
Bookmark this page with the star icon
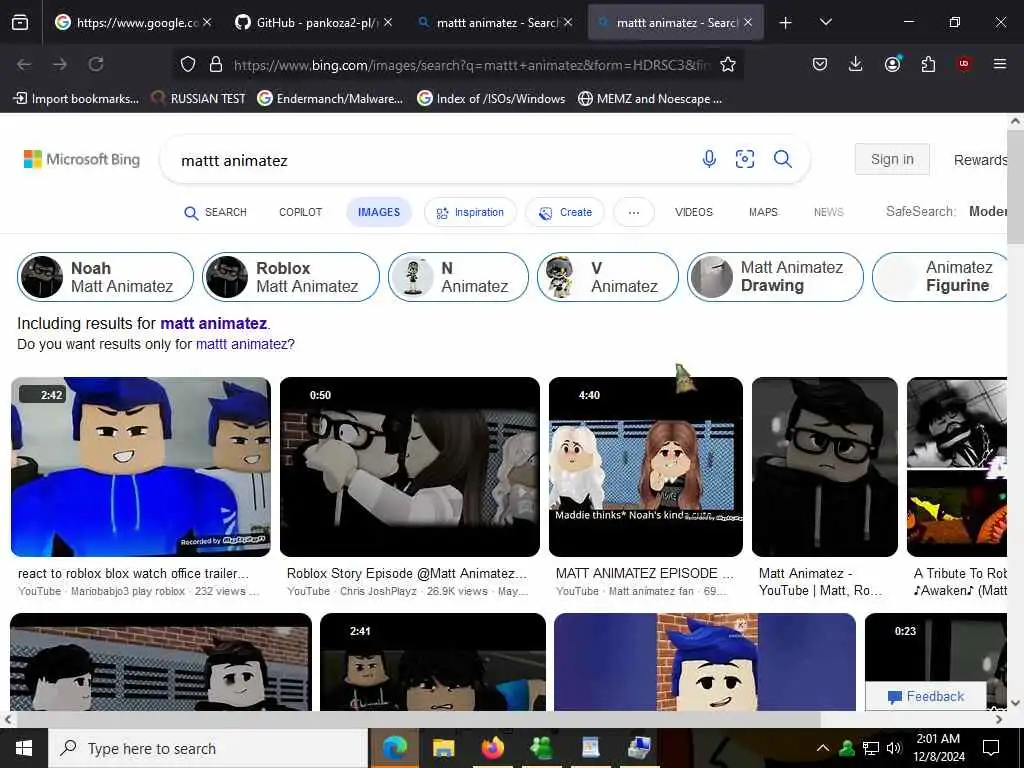click(728, 64)
